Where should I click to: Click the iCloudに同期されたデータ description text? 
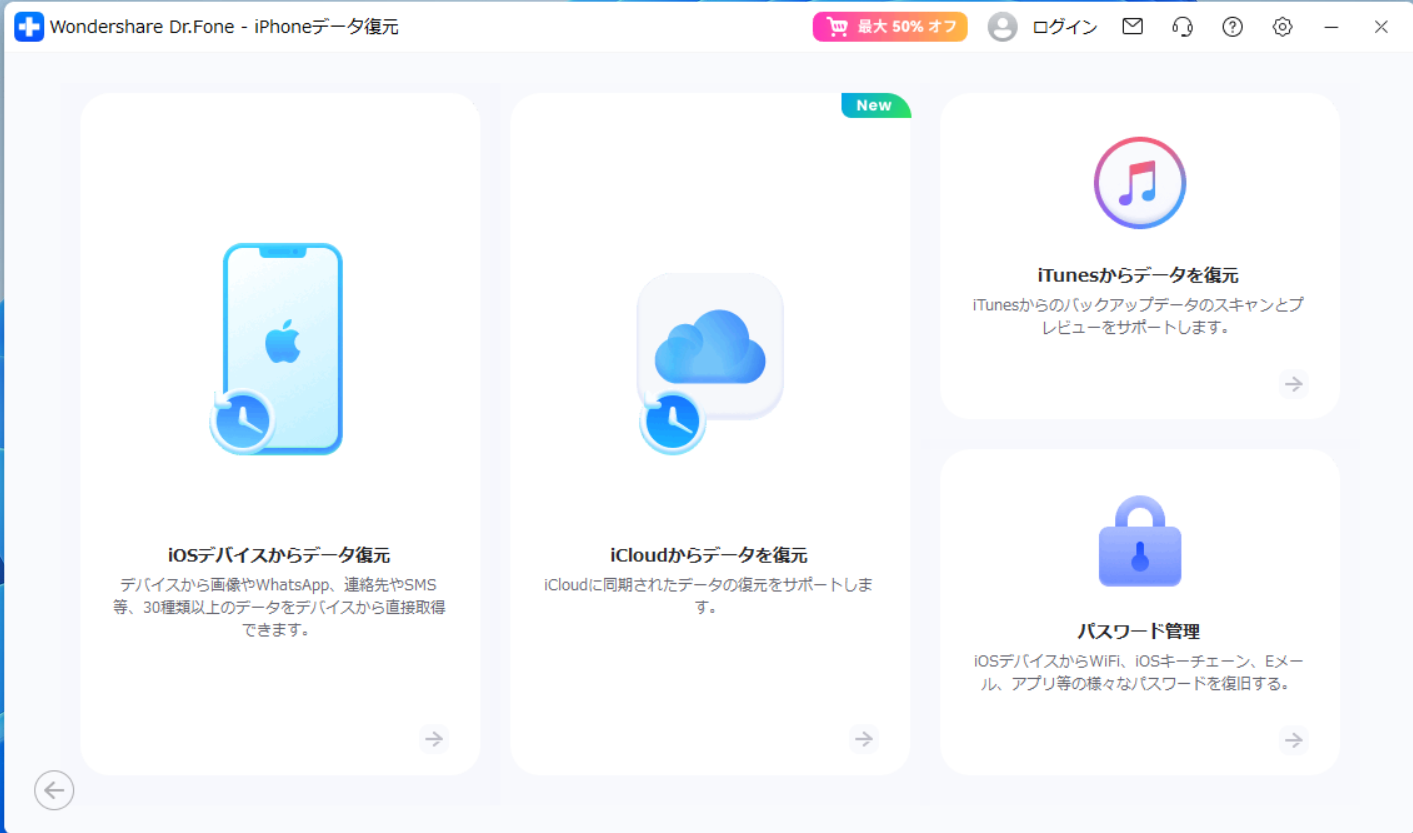[709, 595]
